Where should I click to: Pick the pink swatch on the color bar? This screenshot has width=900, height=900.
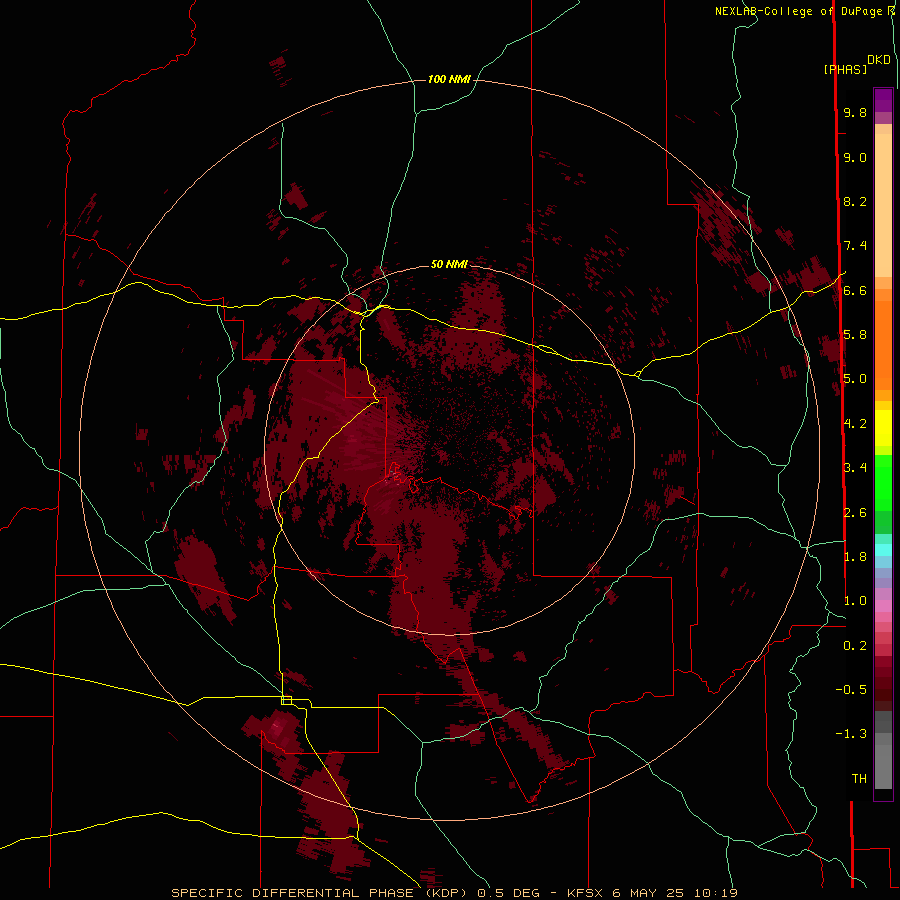[x=883, y=606]
